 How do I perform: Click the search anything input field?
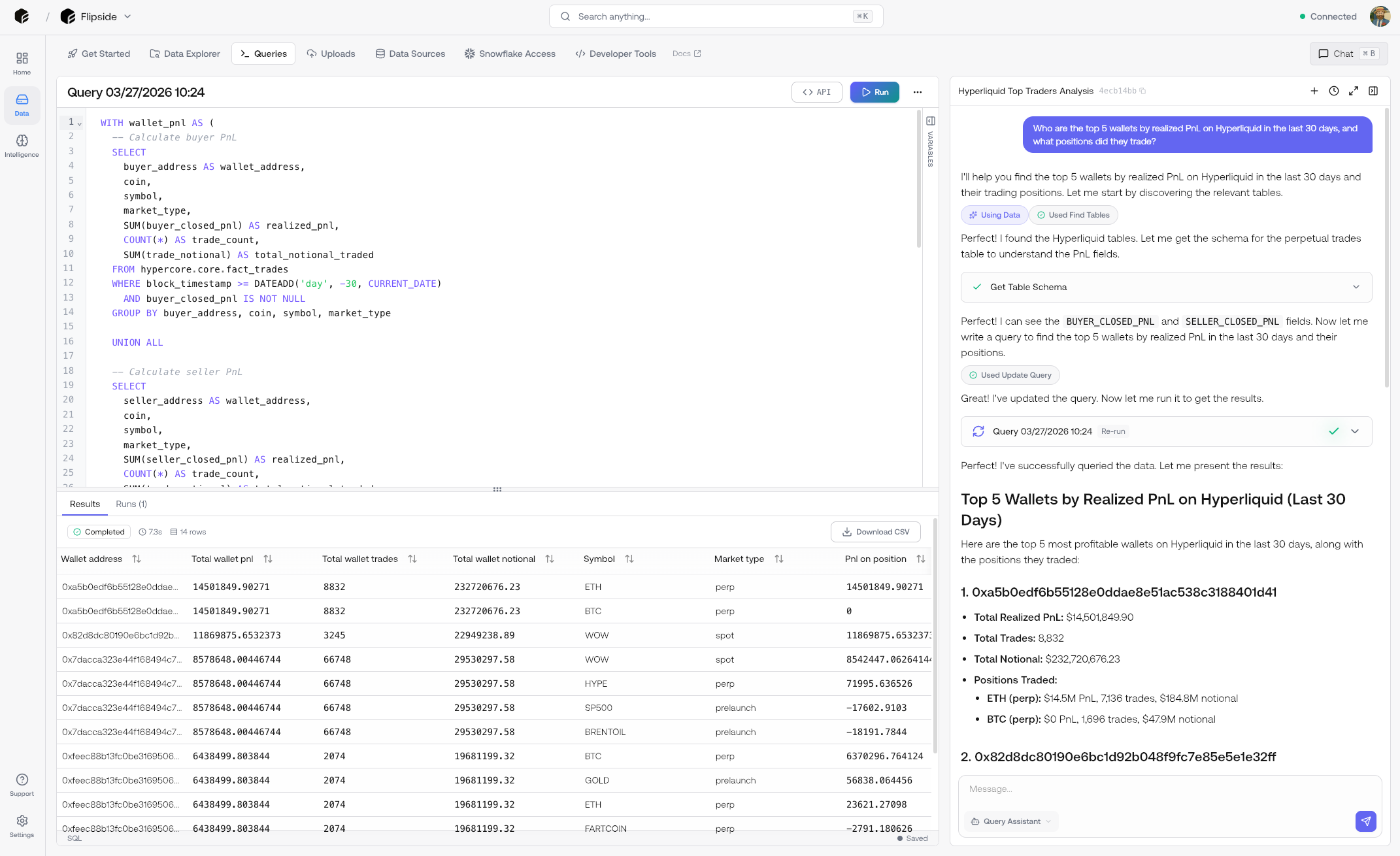tap(716, 16)
